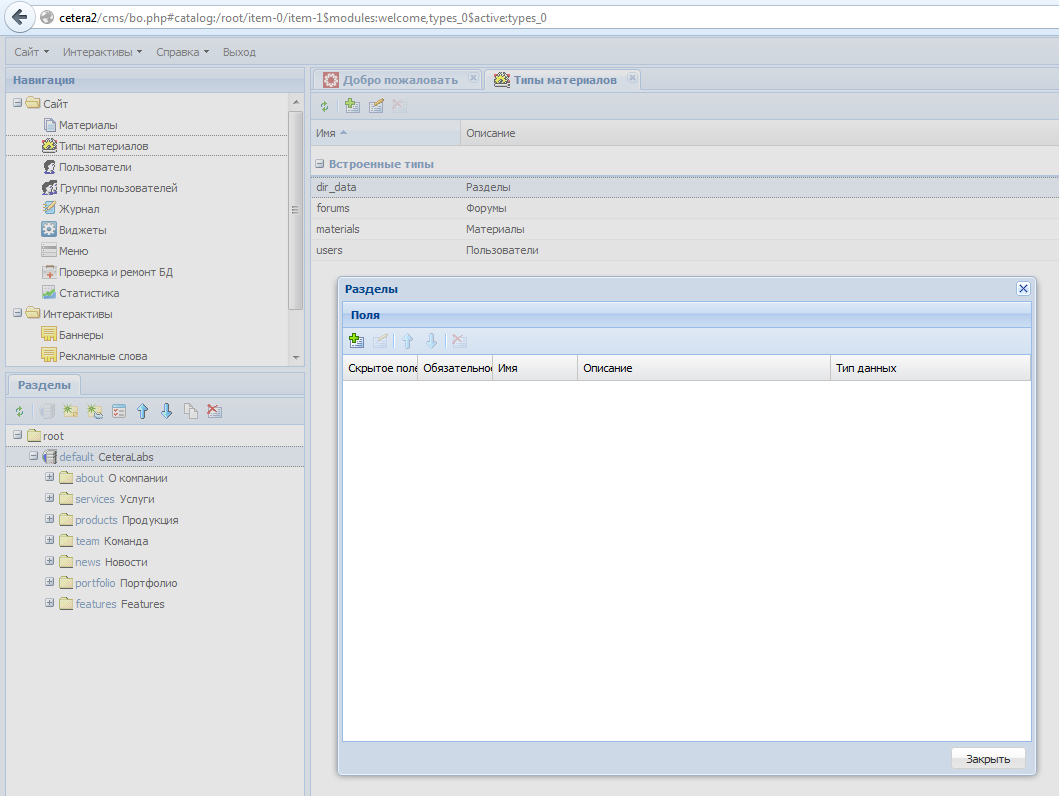Image resolution: width=1059 pixels, height=796 pixels.
Task: Sort by the Тип данных column
Action: pyautogui.click(x=930, y=368)
